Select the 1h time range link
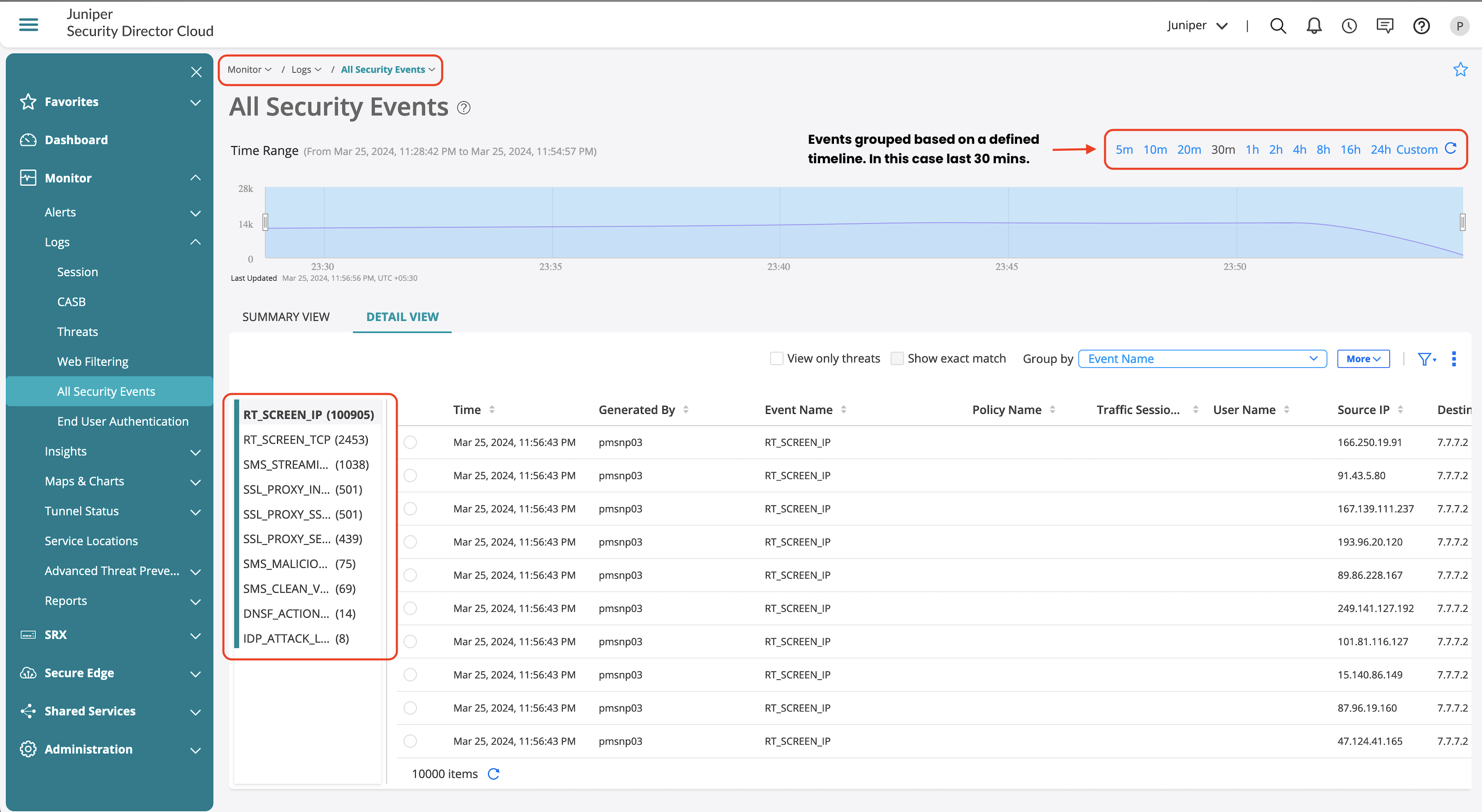Image resolution: width=1482 pixels, height=812 pixels. pos(1252,149)
